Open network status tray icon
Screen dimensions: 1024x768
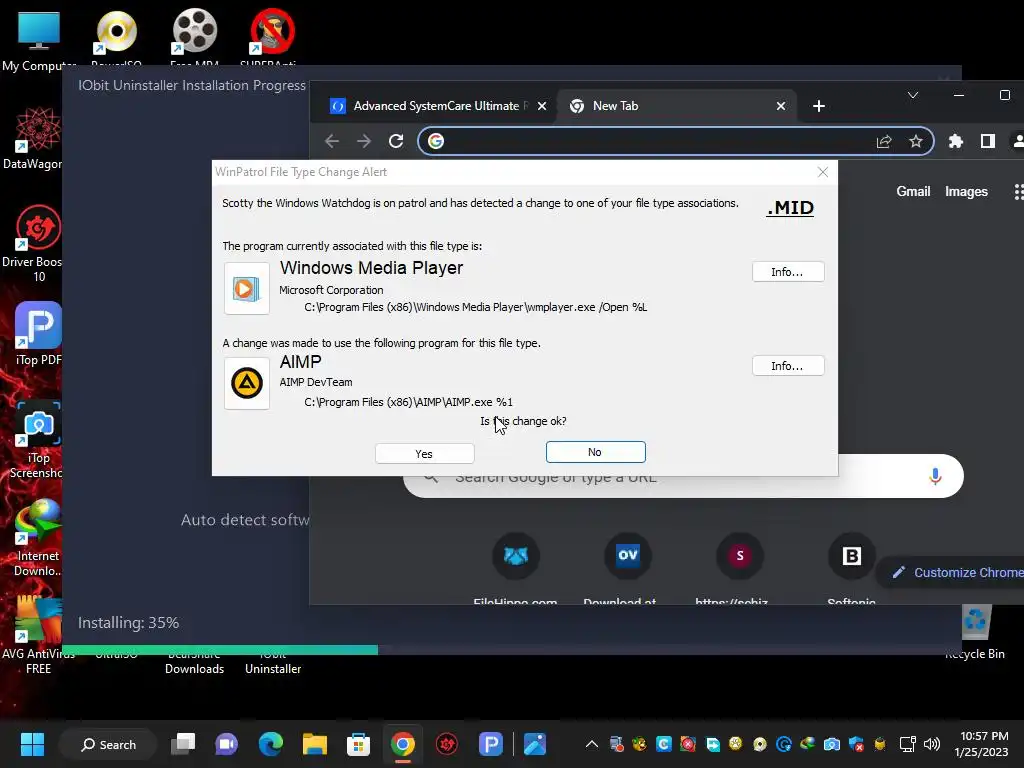click(x=908, y=744)
